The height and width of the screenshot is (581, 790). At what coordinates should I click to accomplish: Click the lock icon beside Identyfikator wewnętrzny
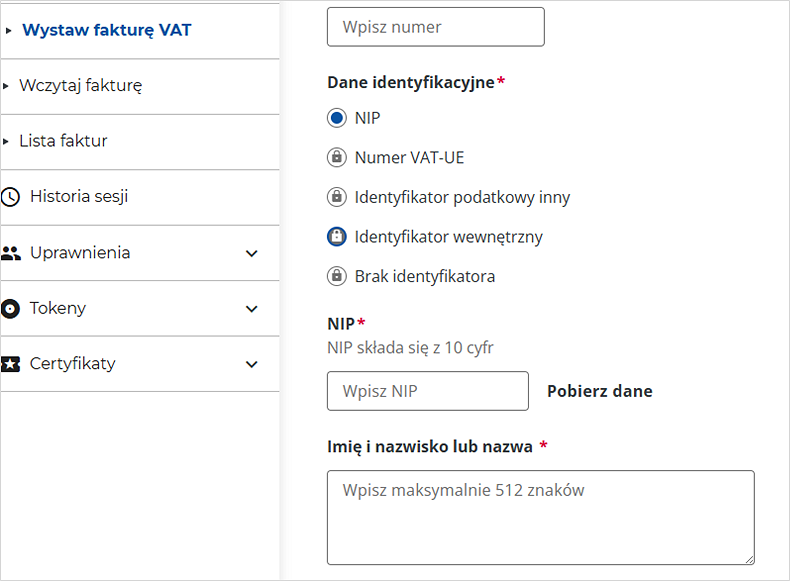coord(336,237)
